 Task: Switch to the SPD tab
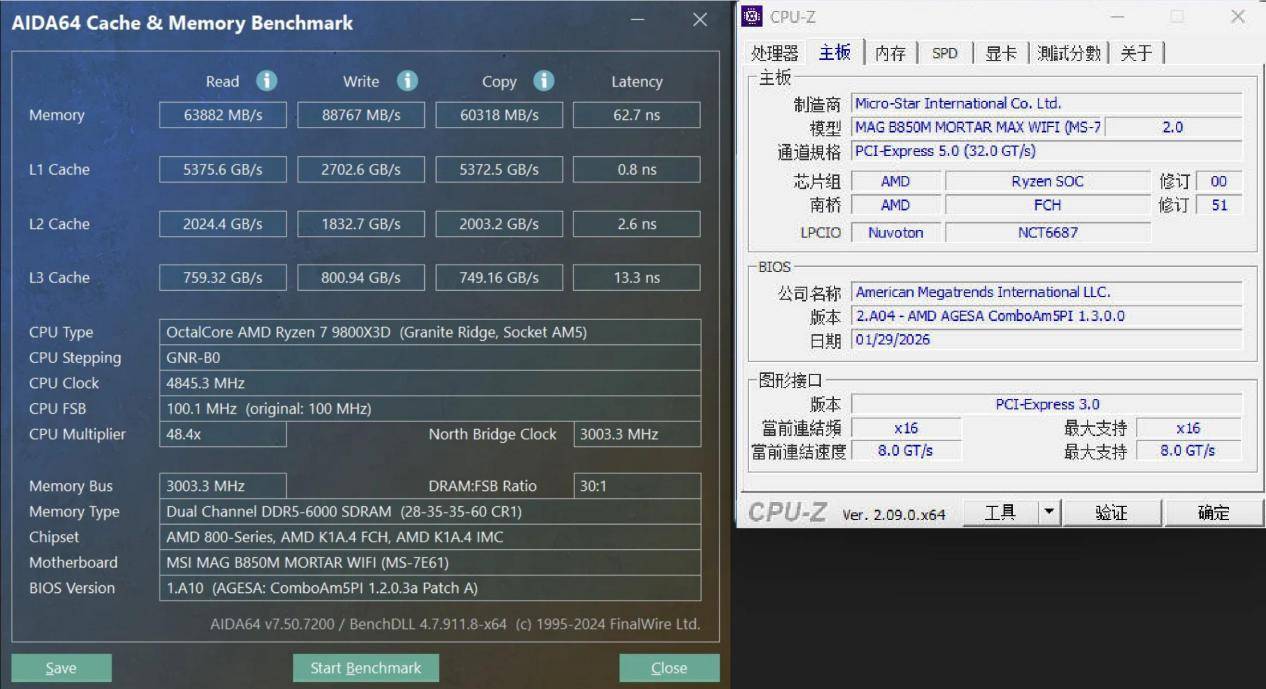(944, 53)
